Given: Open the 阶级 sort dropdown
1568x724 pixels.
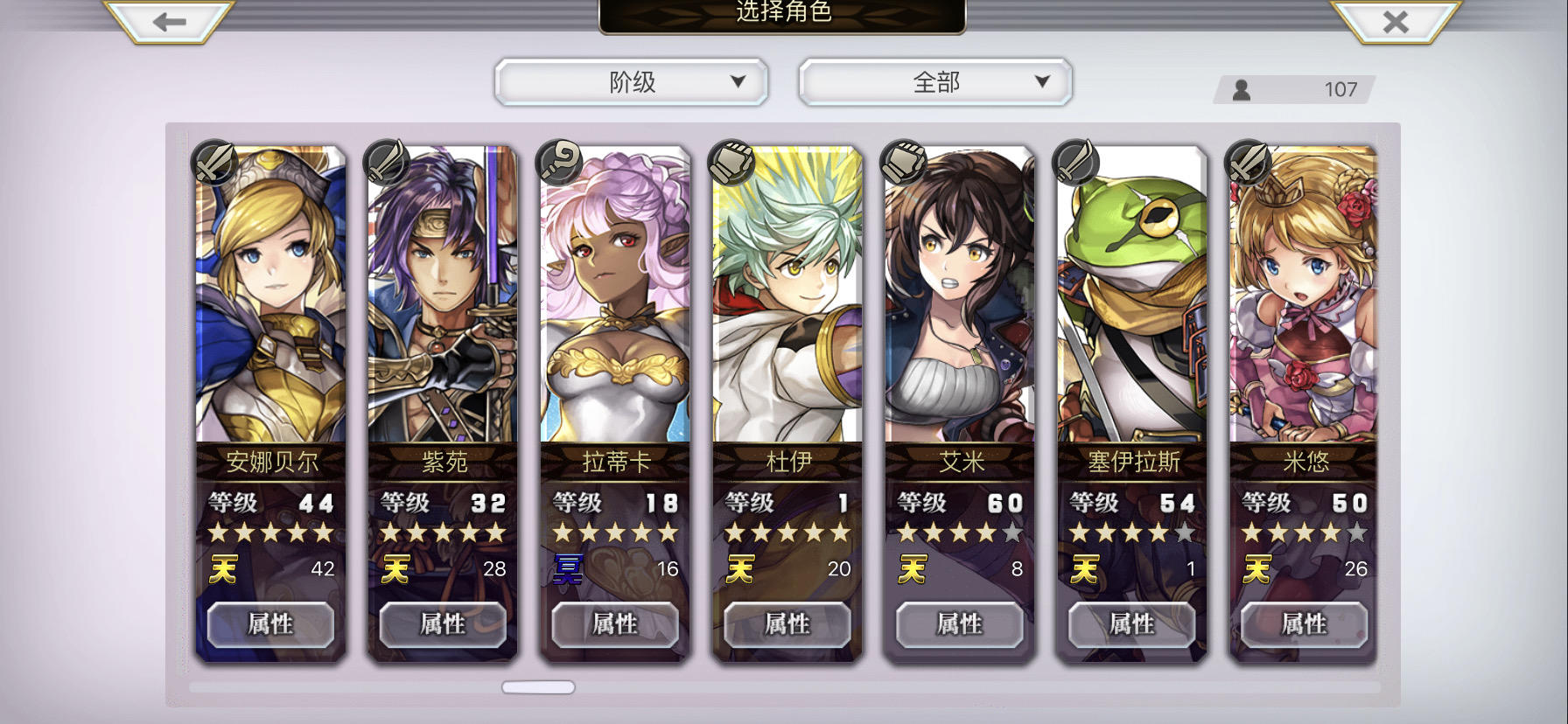Looking at the screenshot, I should 632,82.
